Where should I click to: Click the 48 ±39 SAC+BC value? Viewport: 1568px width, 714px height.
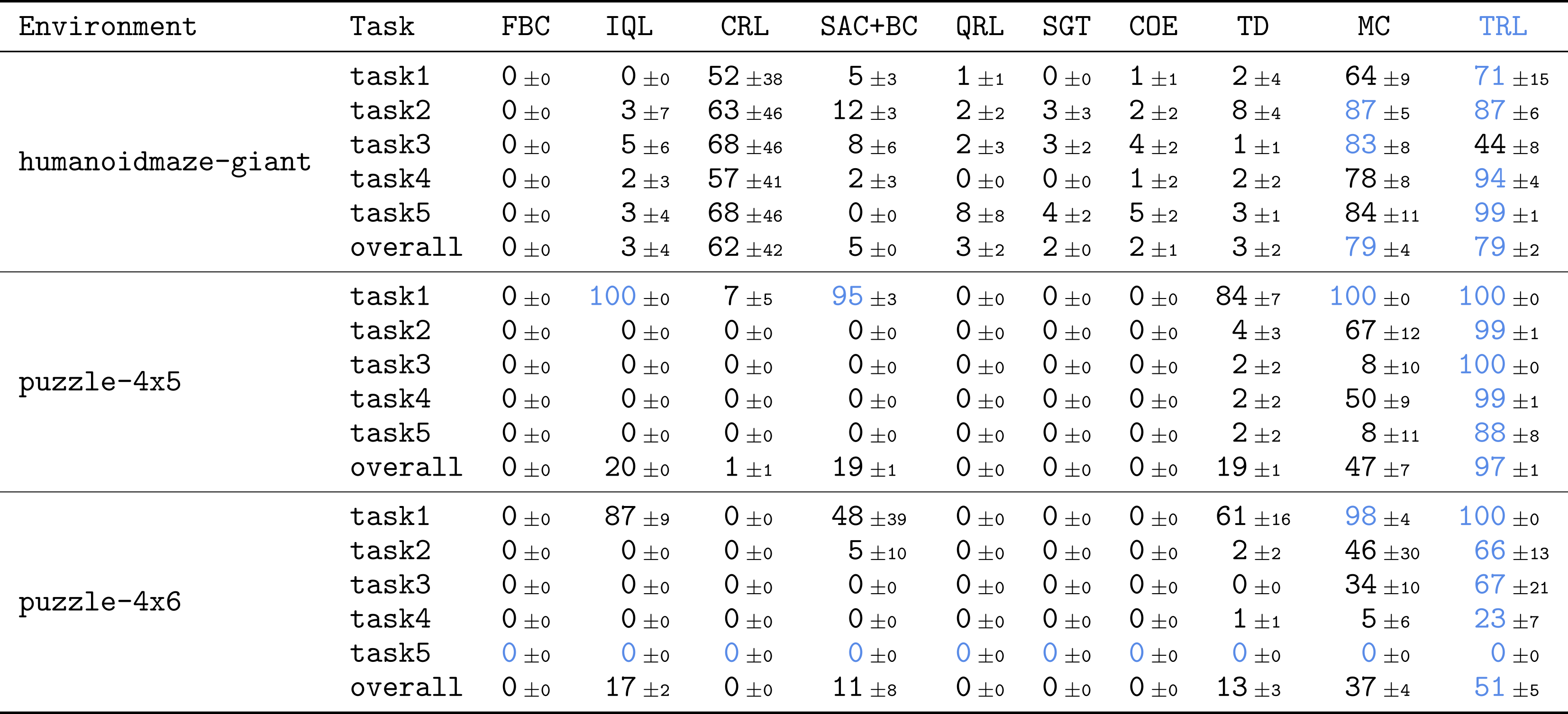868,517
